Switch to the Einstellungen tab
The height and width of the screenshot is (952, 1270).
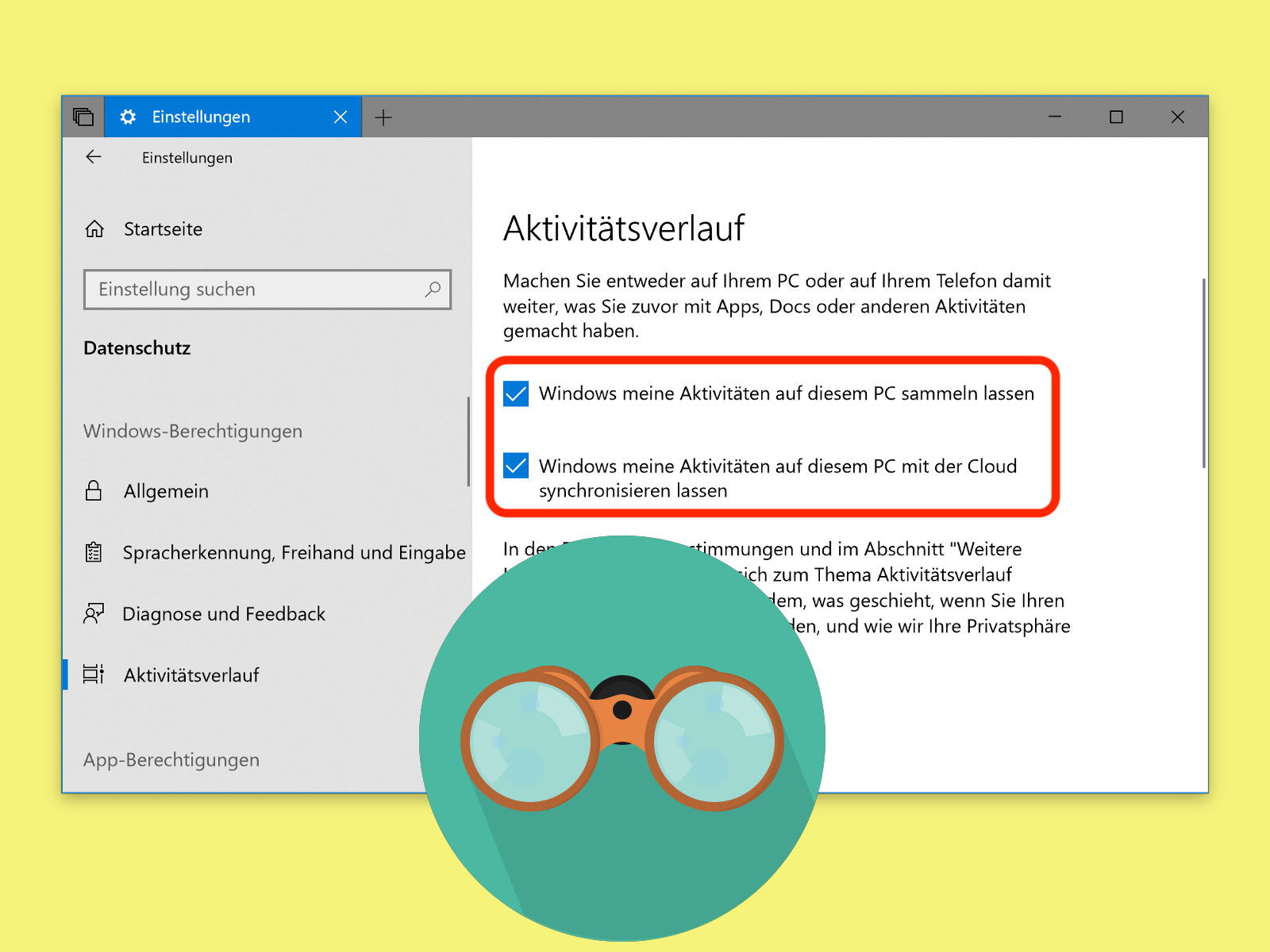[233, 117]
